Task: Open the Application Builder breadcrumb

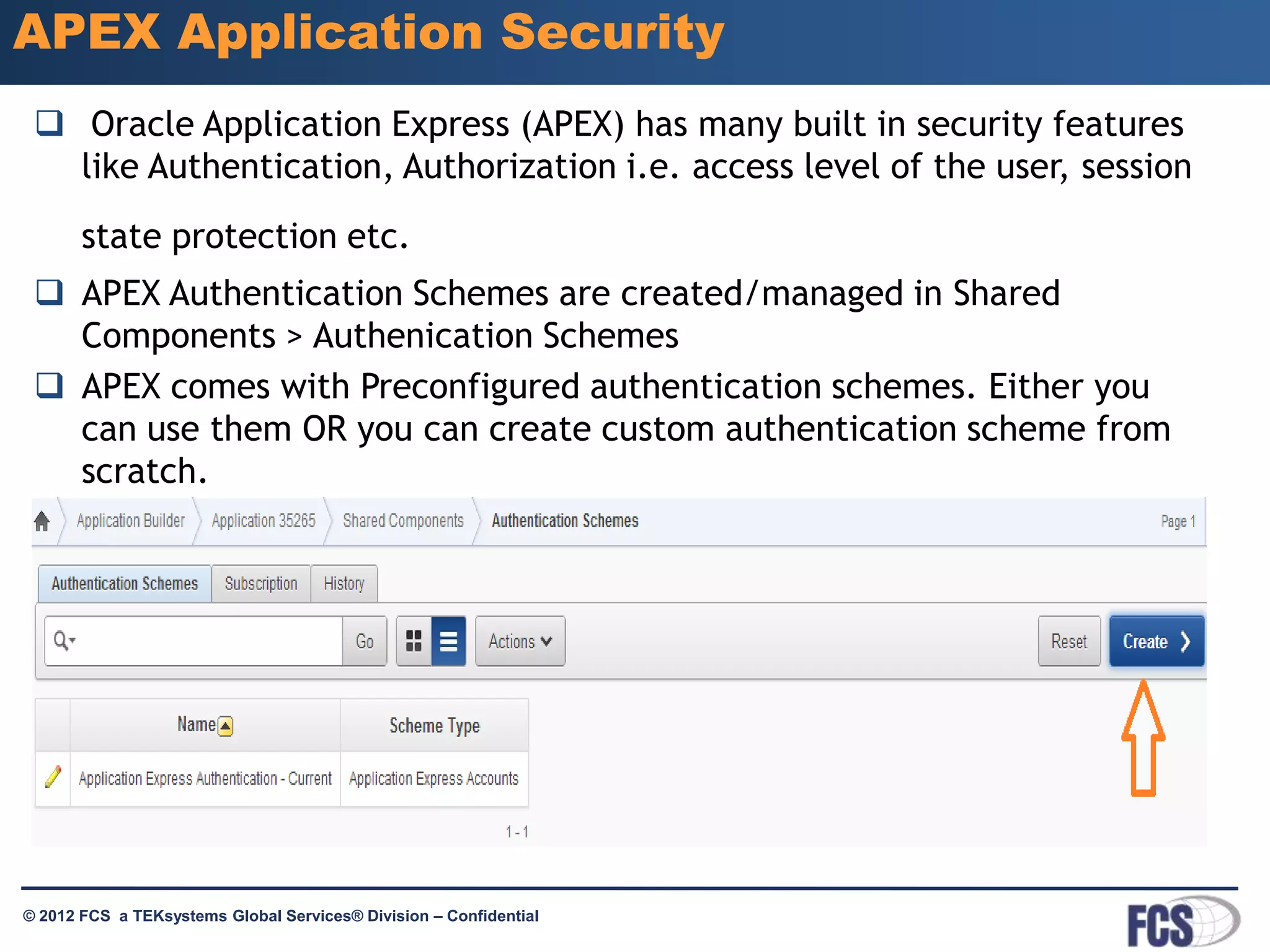Action: (x=130, y=521)
